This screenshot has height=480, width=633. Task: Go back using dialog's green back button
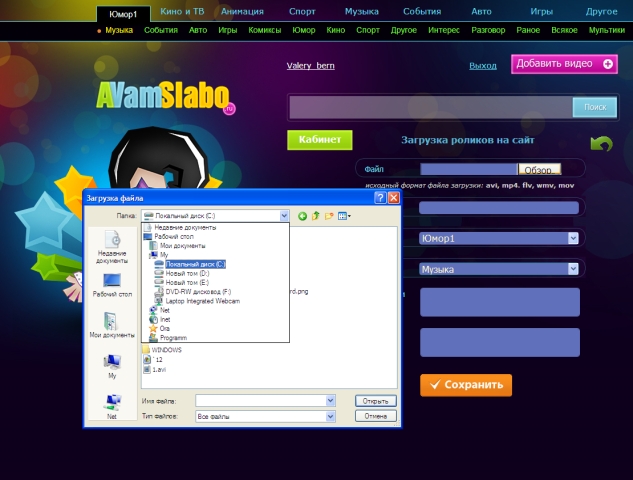(x=302, y=216)
